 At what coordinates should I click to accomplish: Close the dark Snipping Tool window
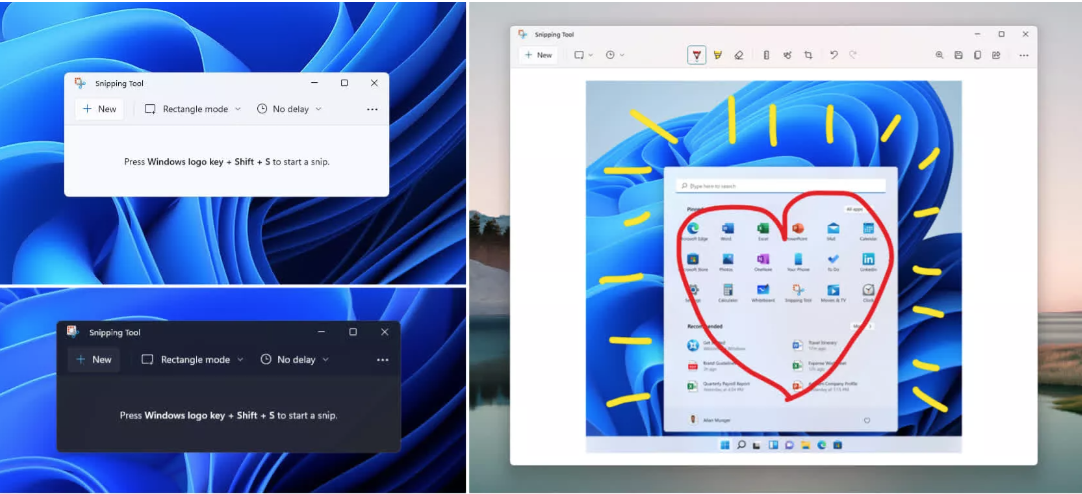pos(384,332)
